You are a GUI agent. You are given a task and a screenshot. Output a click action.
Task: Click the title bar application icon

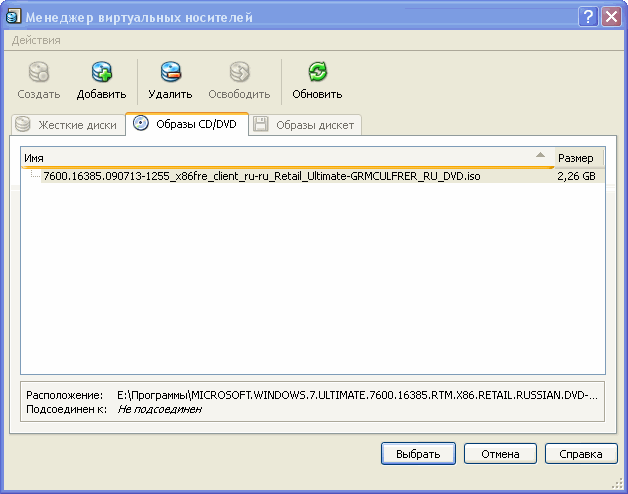14,17
